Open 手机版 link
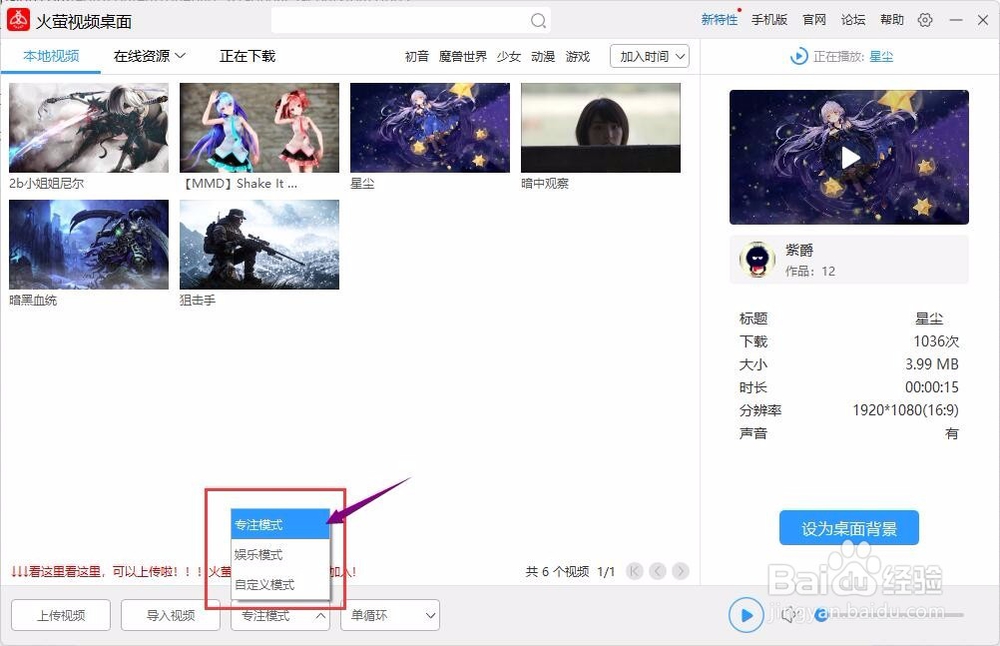 (769, 20)
